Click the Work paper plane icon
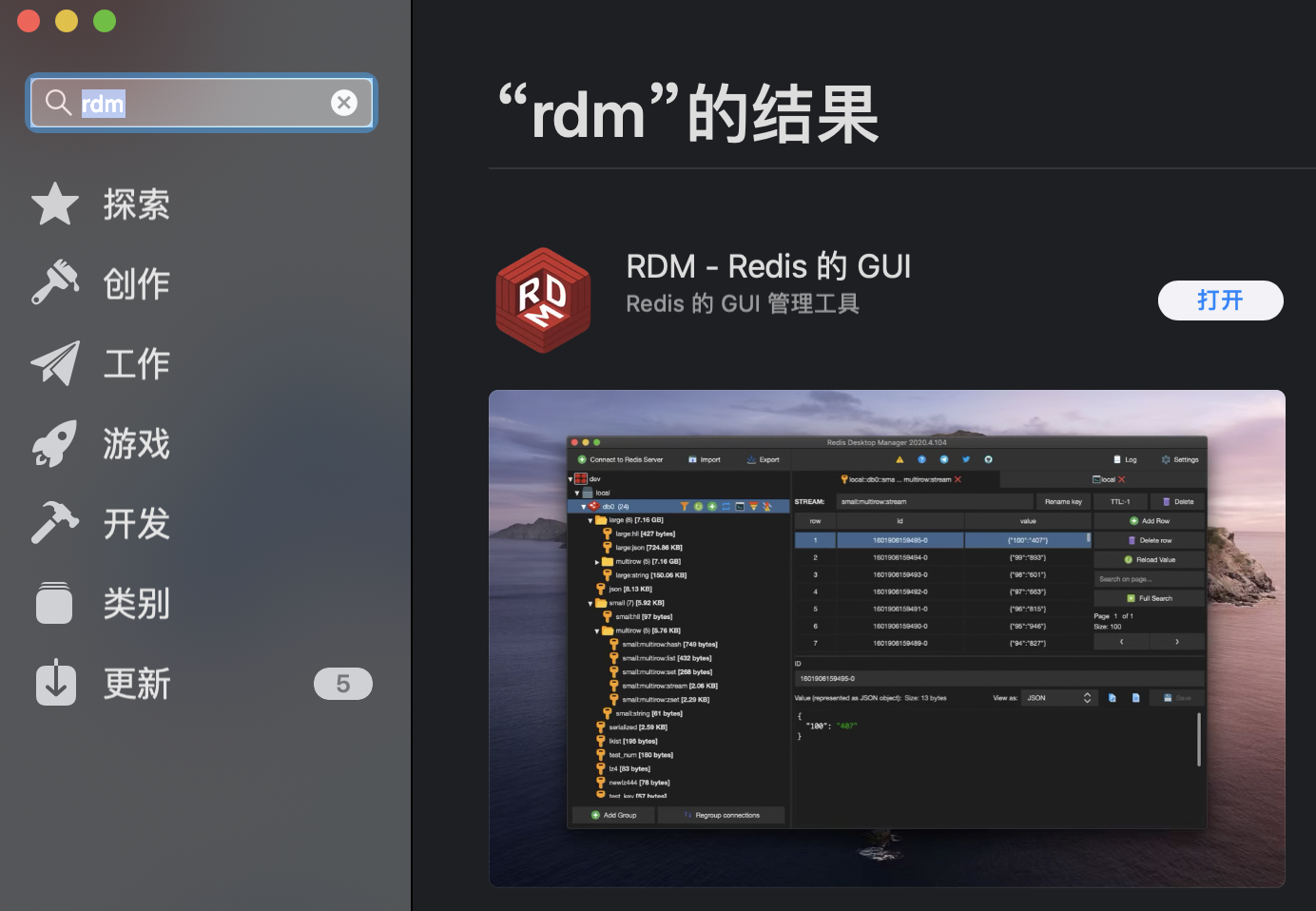Screen dimensions: 1316x911 tap(55, 363)
